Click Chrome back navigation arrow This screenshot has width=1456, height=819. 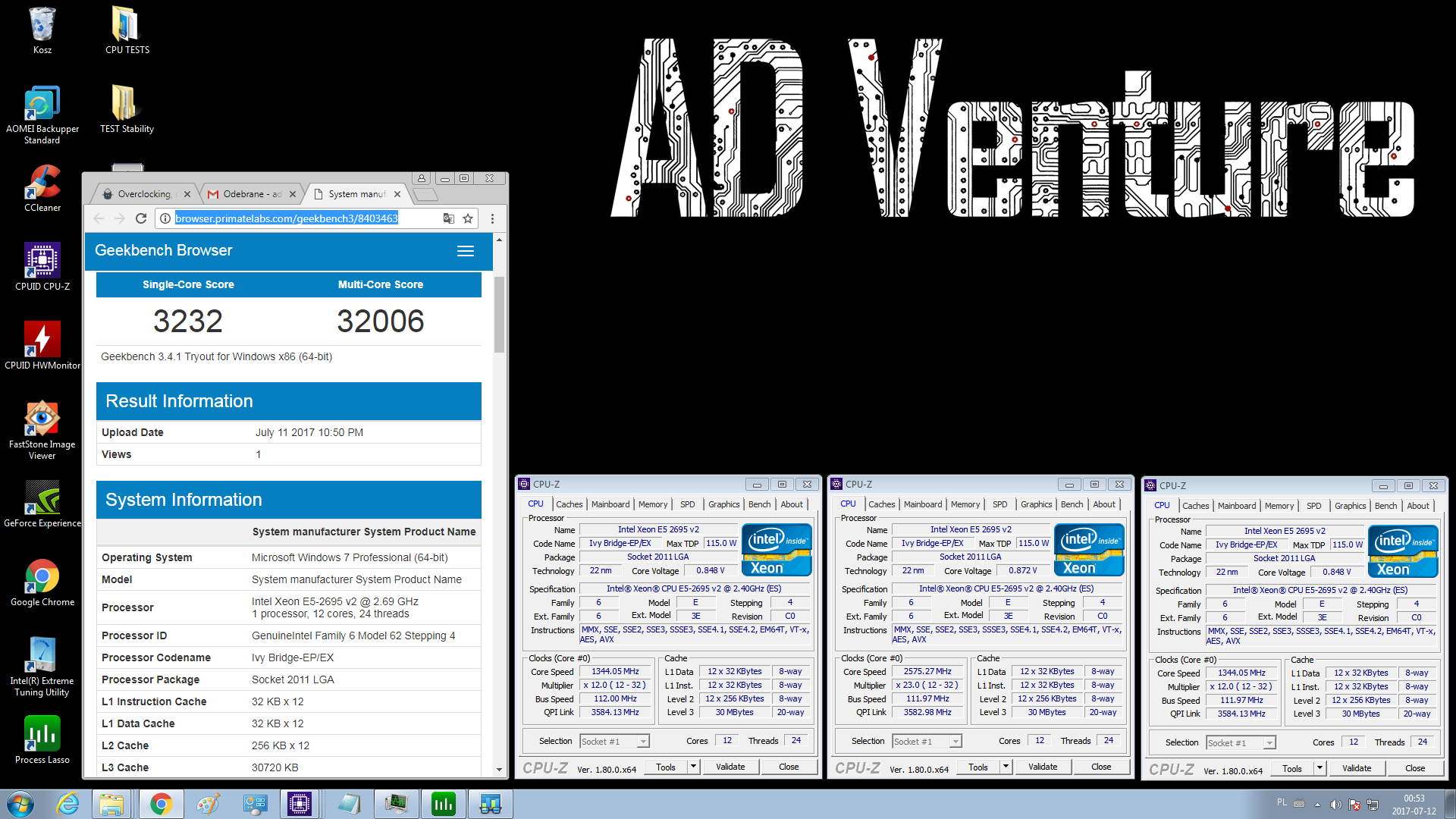tap(99, 218)
